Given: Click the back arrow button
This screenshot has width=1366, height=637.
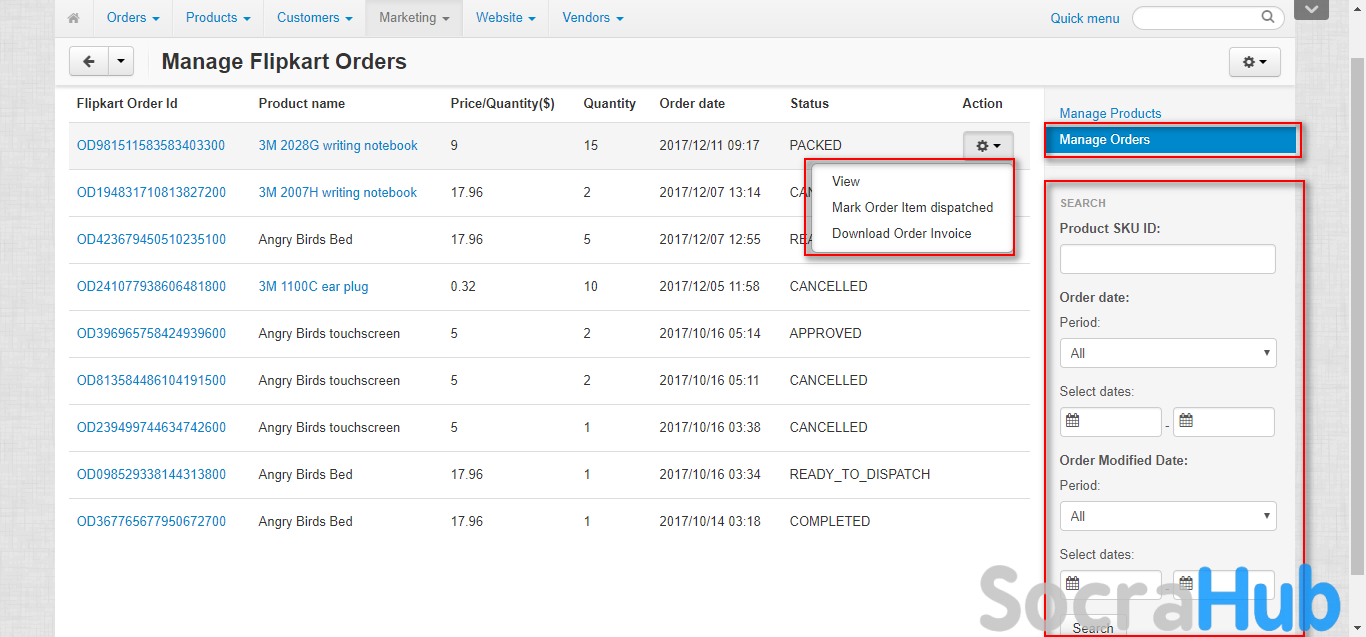Looking at the screenshot, I should point(88,61).
